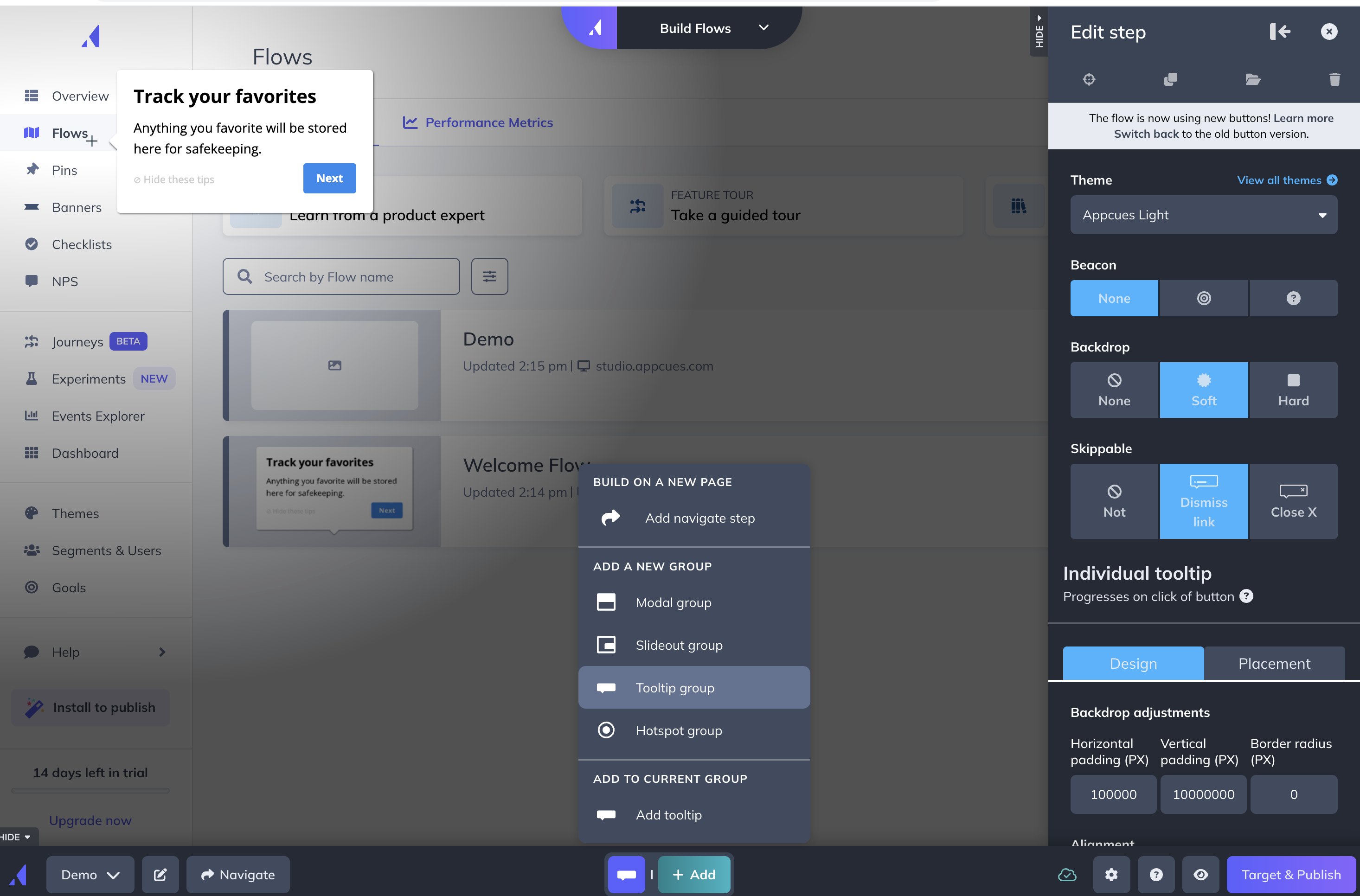
Task: Choose Add tooltip in current group
Action: (x=694, y=815)
